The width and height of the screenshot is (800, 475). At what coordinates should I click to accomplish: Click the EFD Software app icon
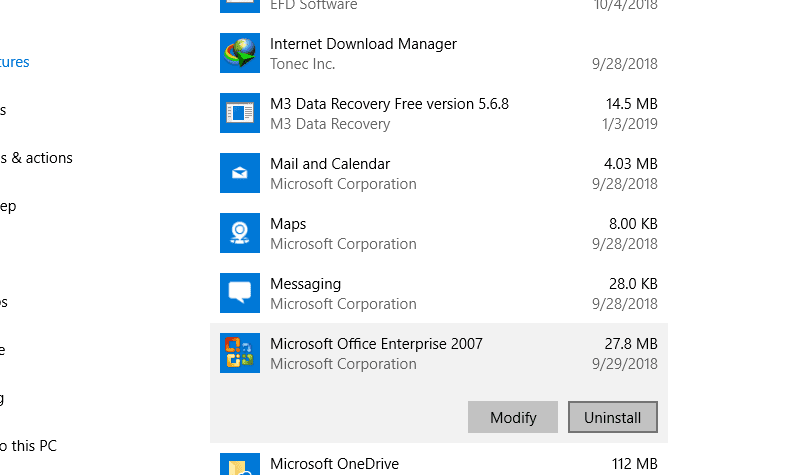click(x=240, y=6)
